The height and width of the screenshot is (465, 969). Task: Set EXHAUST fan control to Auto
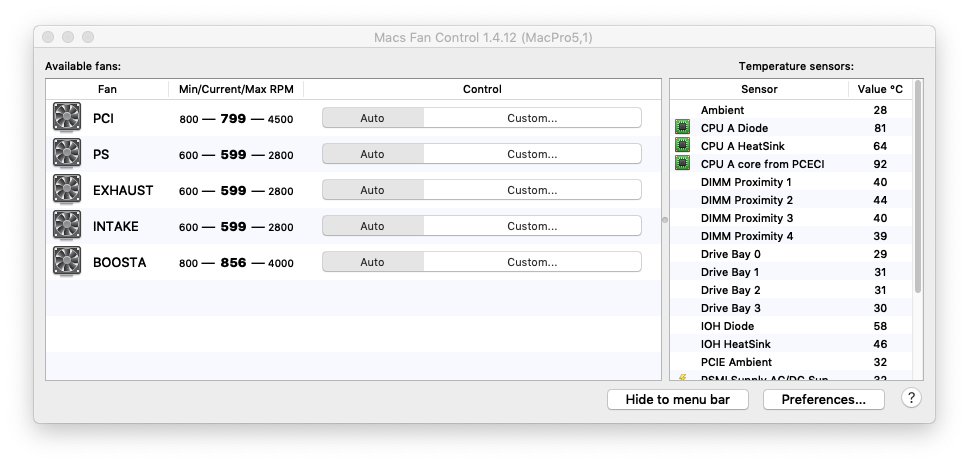click(373, 190)
